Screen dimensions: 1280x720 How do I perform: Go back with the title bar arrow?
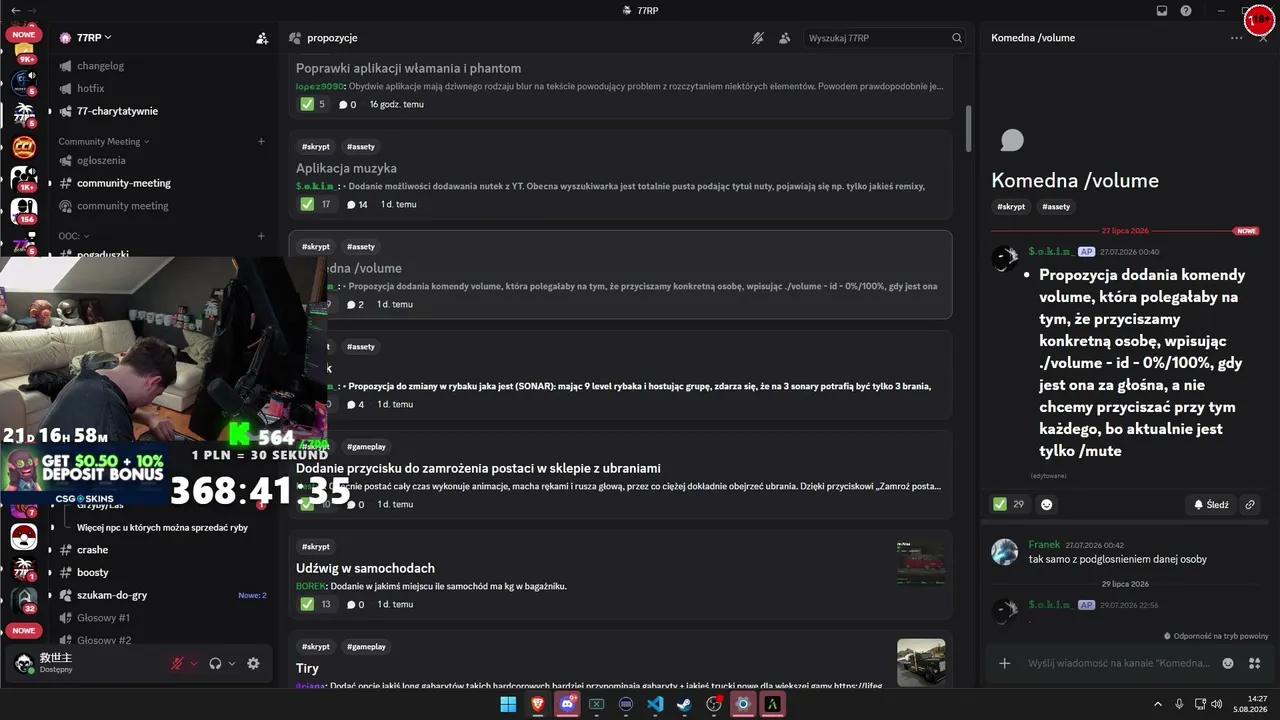click(x=15, y=10)
